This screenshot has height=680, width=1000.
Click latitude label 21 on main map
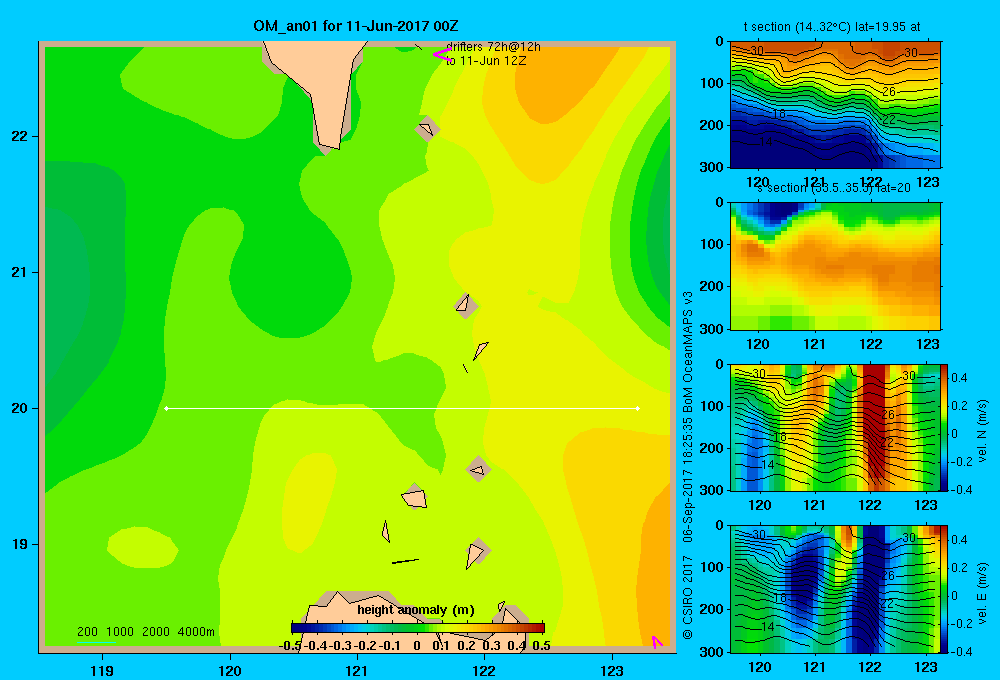(x=19, y=272)
